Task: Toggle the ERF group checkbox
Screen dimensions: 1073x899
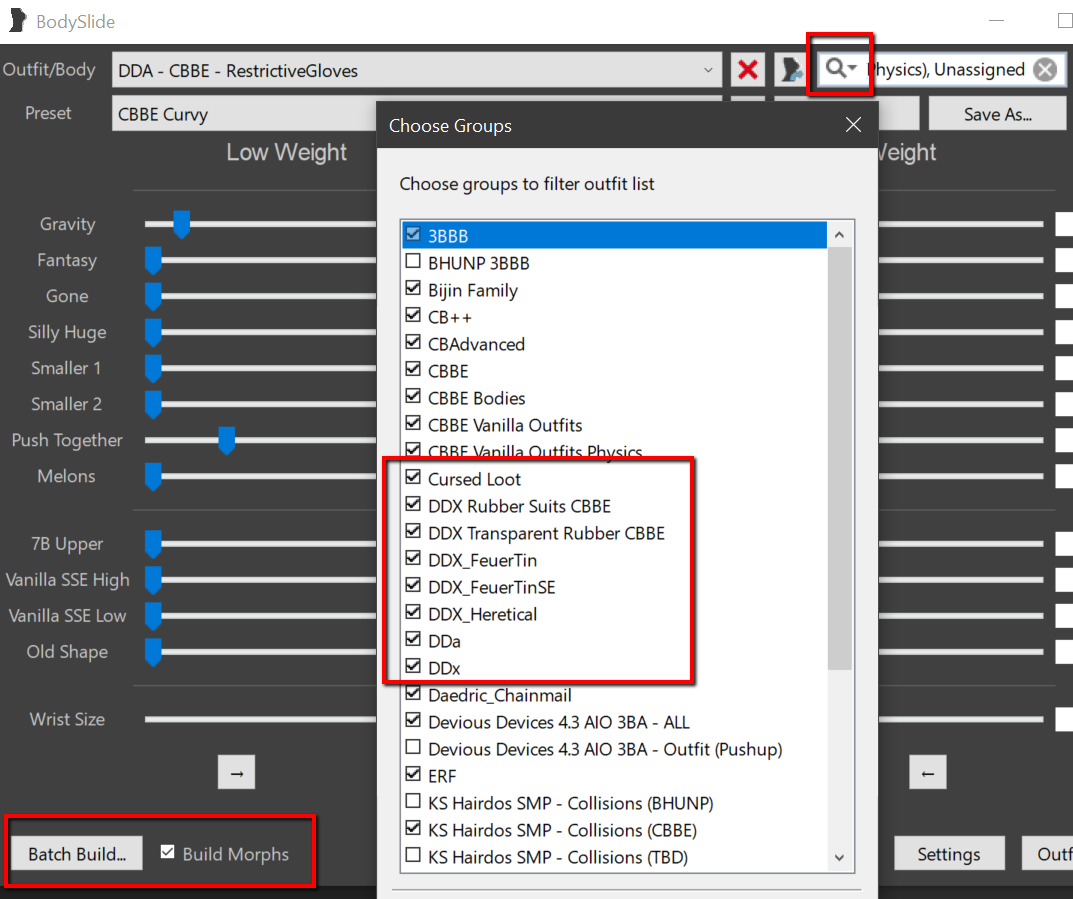Action: (x=413, y=774)
